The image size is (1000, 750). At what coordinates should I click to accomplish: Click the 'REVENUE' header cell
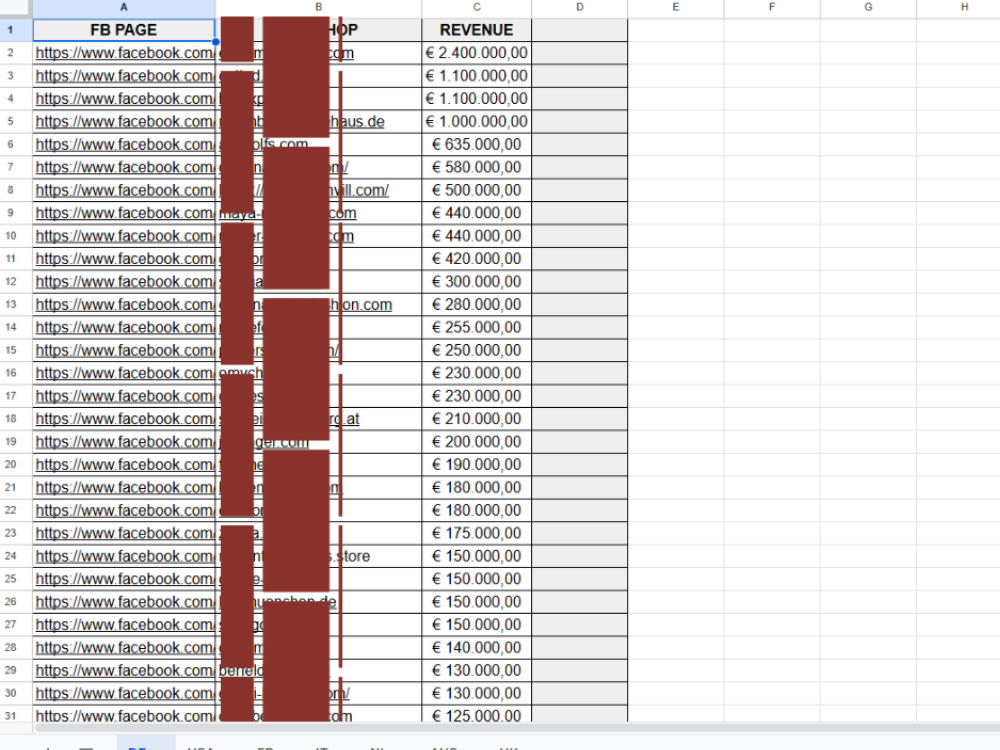pyautogui.click(x=476, y=30)
